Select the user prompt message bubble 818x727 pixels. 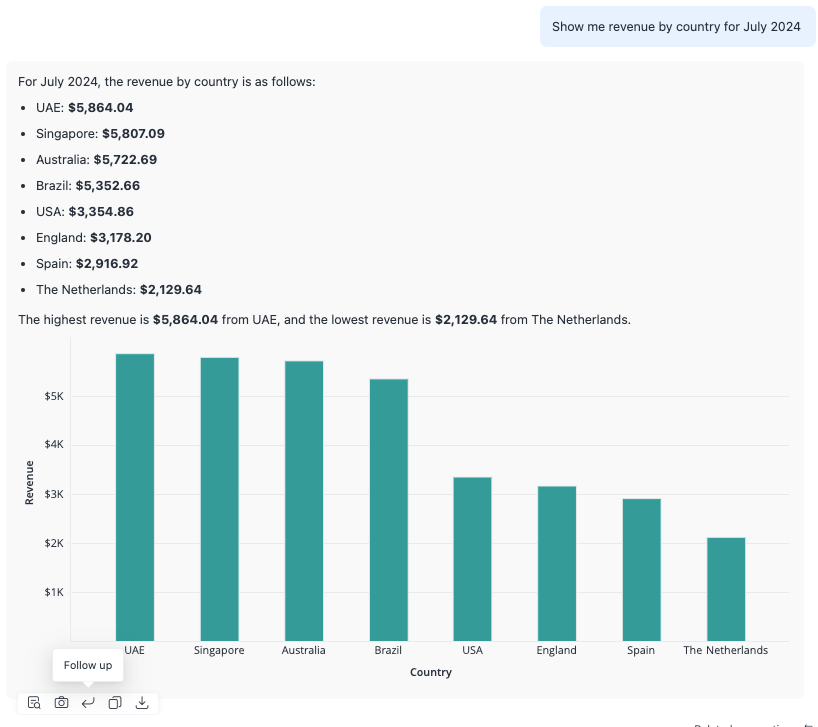point(676,27)
